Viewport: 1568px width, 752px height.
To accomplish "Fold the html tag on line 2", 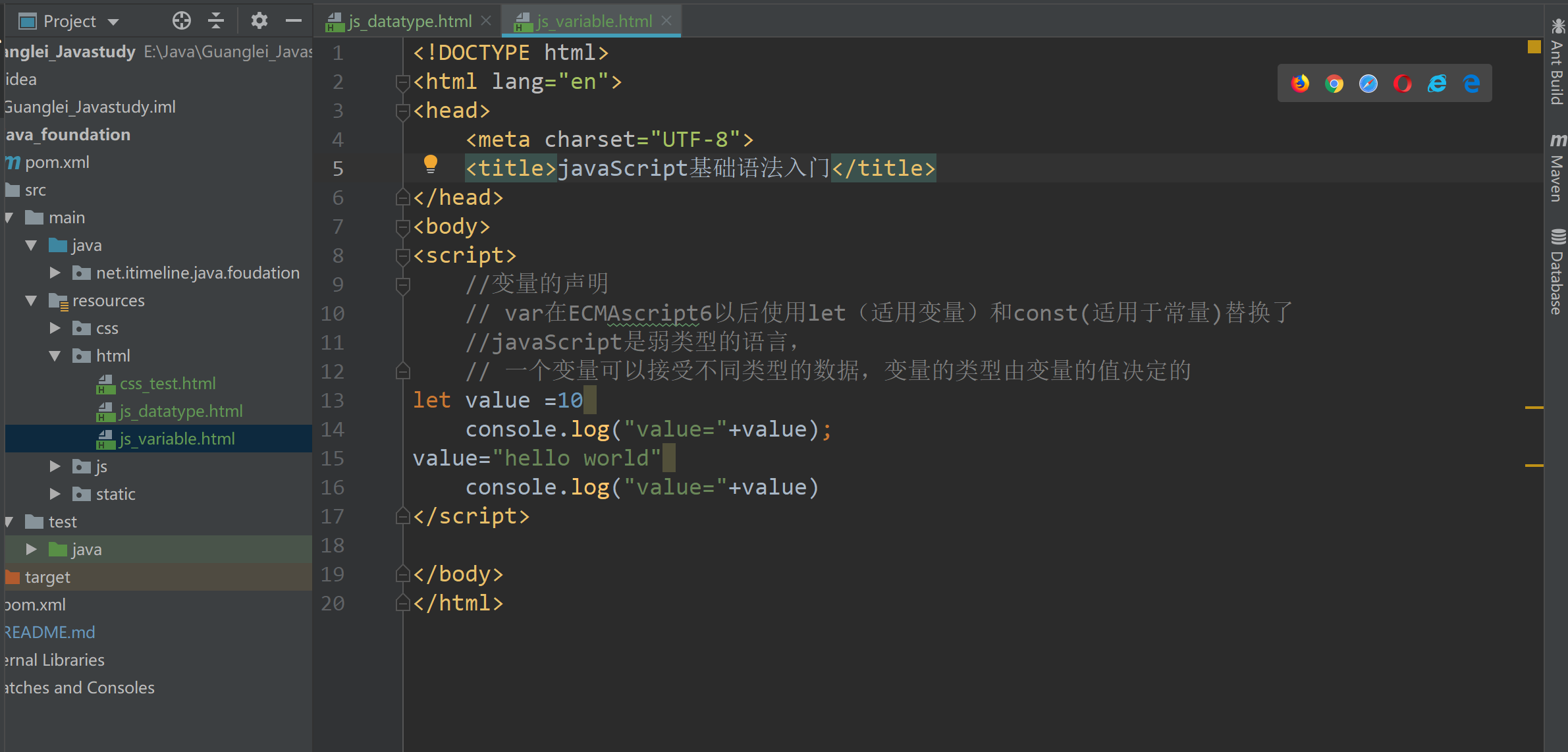I will 403,82.
